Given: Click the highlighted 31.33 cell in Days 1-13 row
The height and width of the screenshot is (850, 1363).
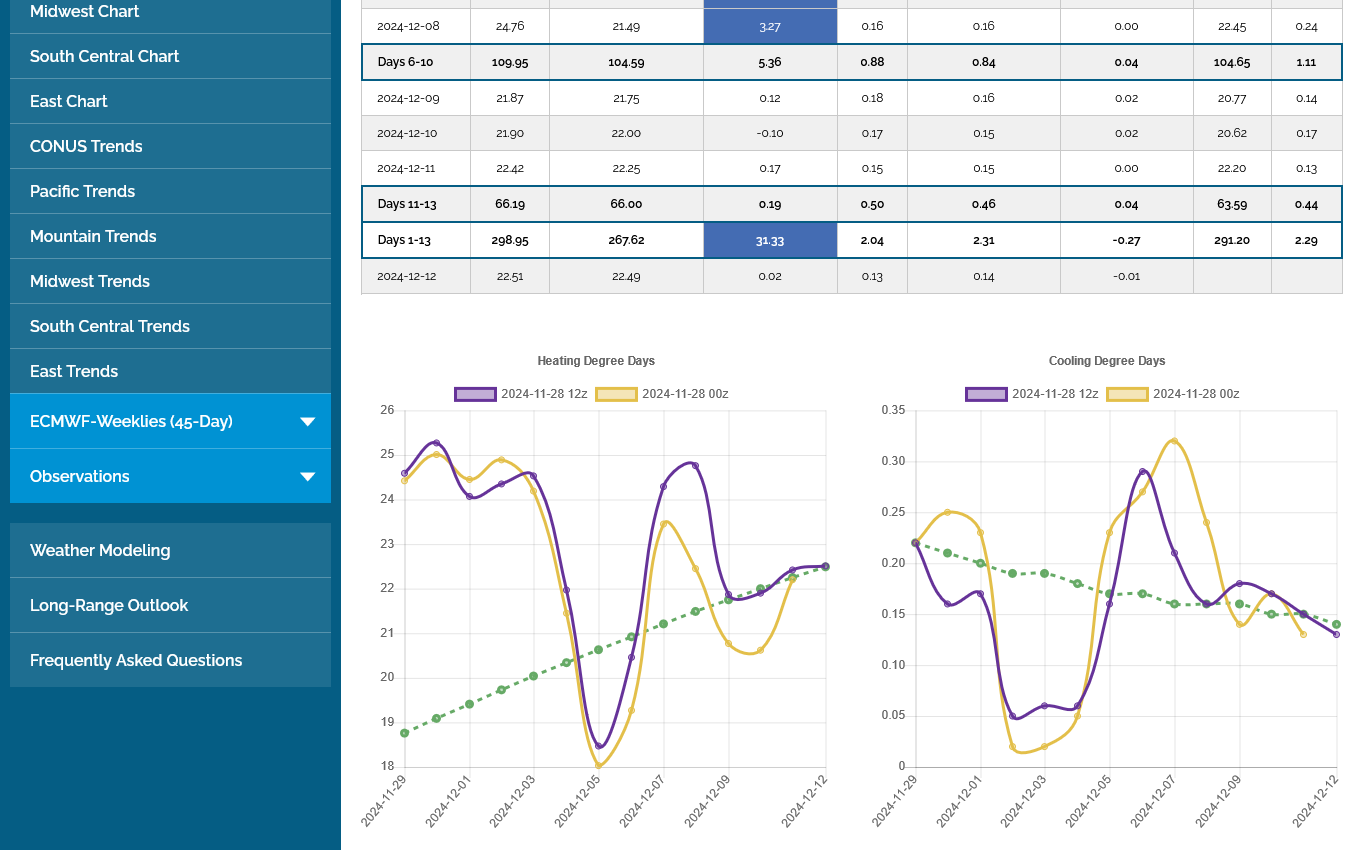Looking at the screenshot, I should pyautogui.click(x=770, y=241).
